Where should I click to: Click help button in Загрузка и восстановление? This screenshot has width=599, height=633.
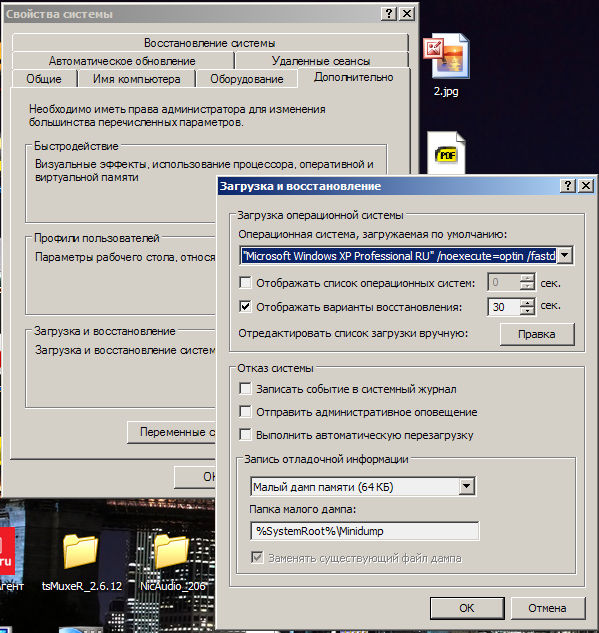point(568,186)
